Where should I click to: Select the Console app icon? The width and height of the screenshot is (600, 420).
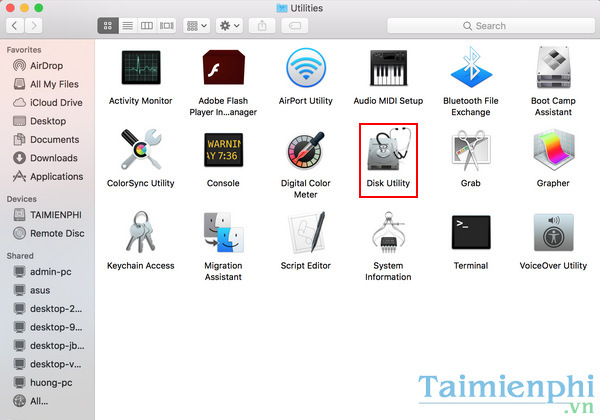coord(223,150)
